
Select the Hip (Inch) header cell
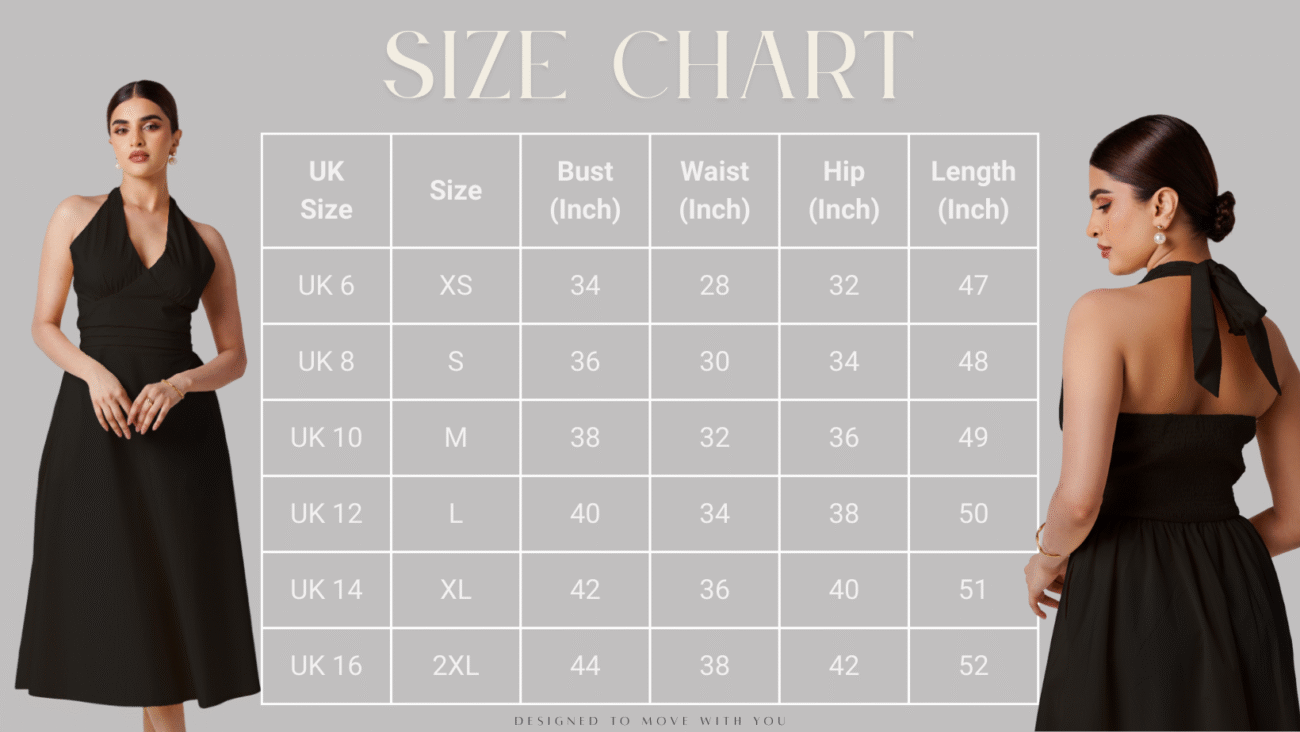[x=844, y=190]
